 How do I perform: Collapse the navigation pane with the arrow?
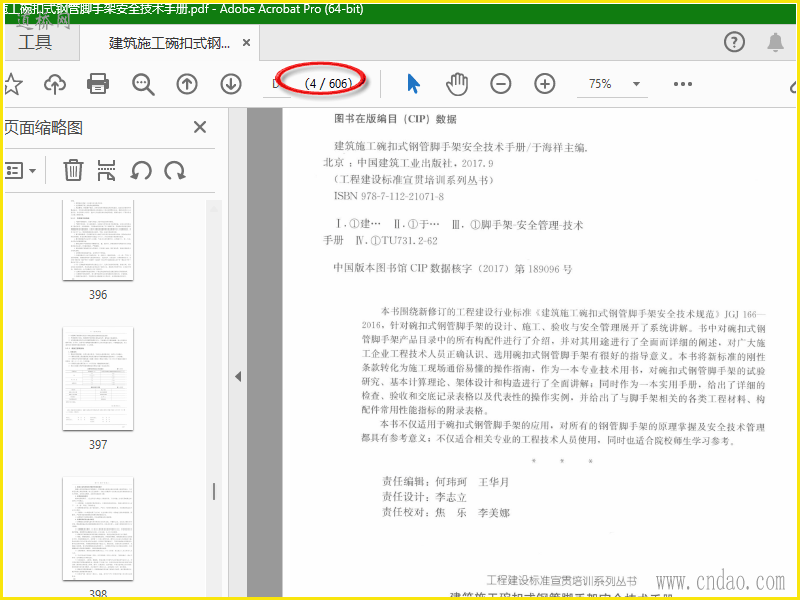click(x=238, y=377)
